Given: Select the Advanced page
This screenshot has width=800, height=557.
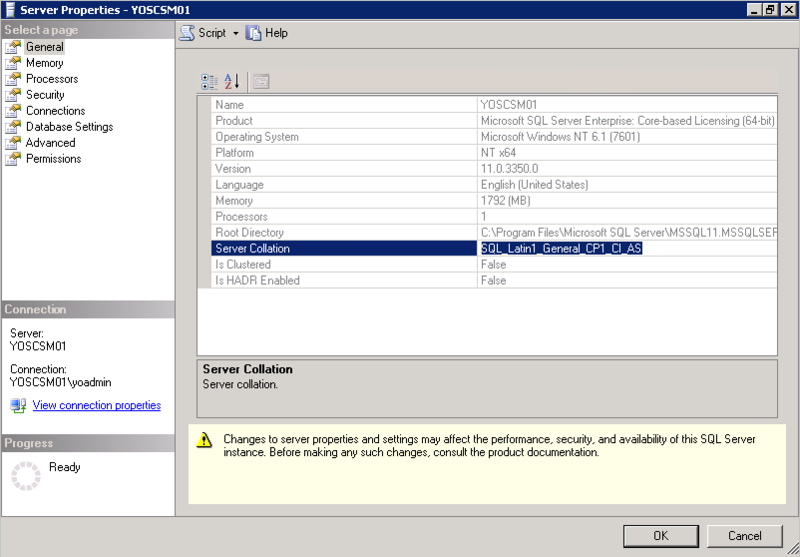Looking at the screenshot, I should (x=51, y=142).
